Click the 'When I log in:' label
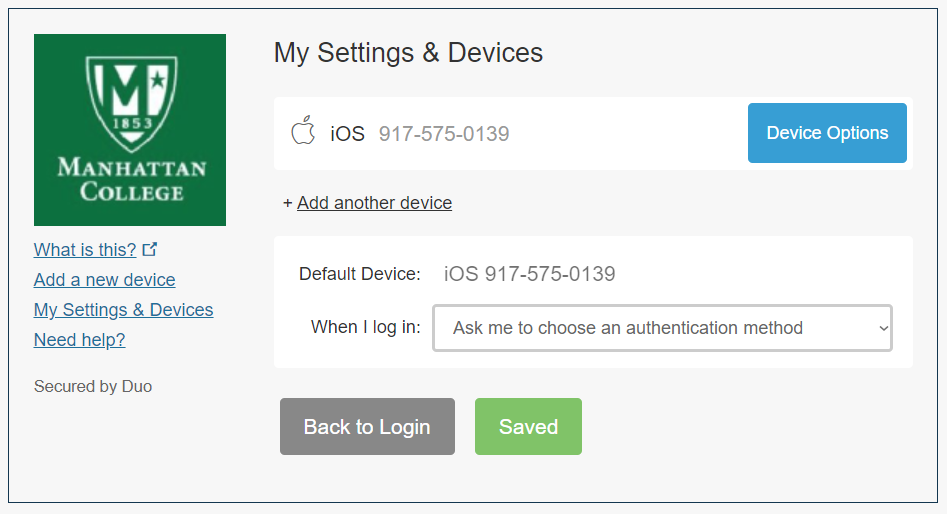Screen dimensions: 947x514 [365, 327]
